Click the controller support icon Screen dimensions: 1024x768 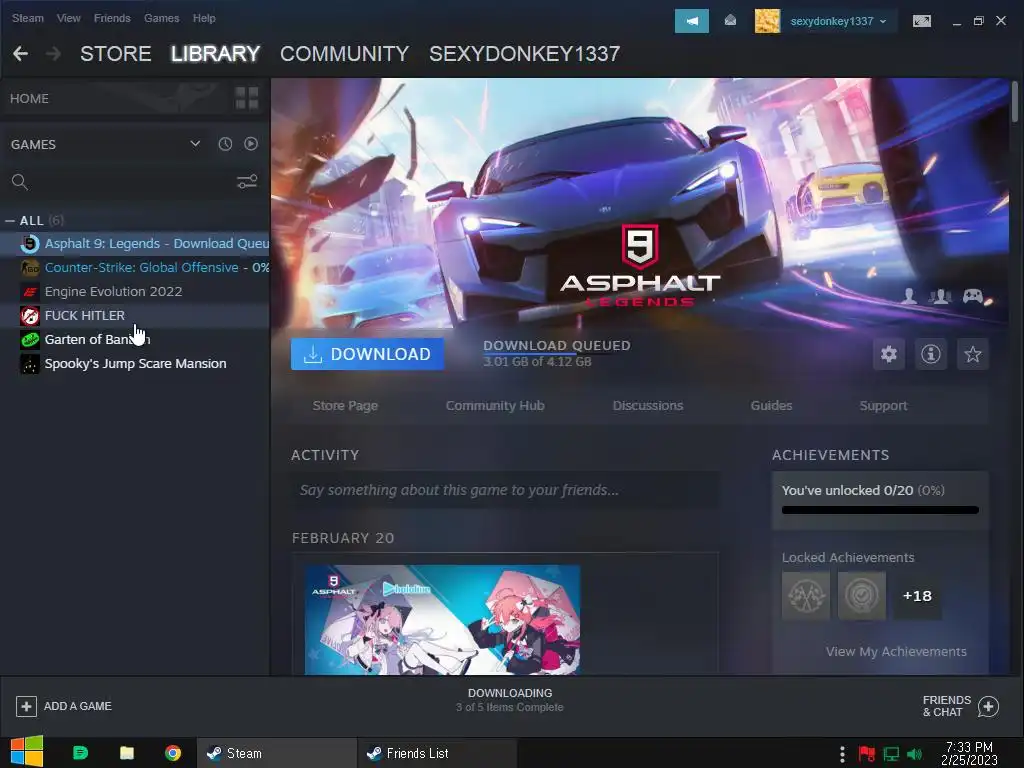pos(972,296)
